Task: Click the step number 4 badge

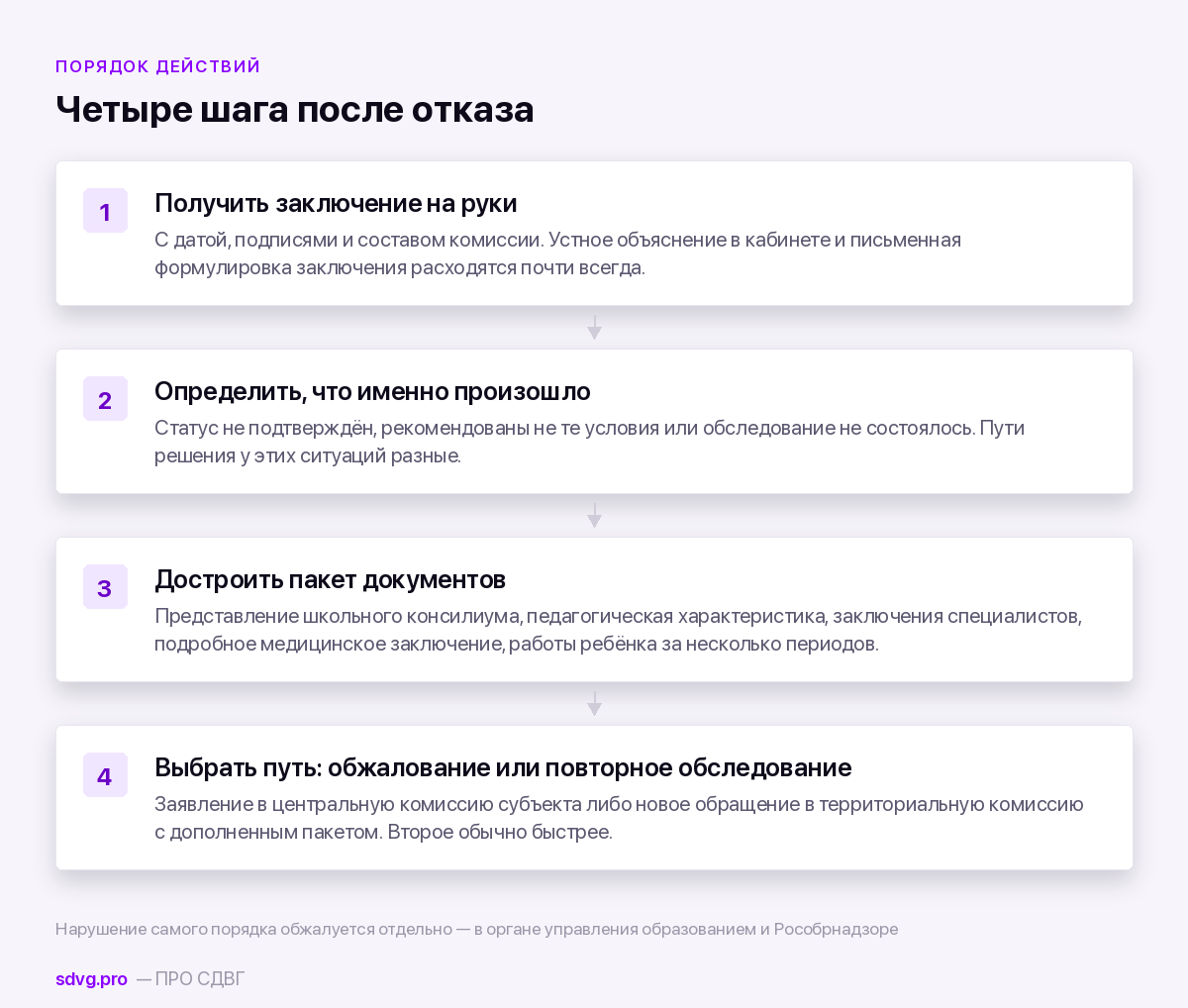Action: coord(105,775)
